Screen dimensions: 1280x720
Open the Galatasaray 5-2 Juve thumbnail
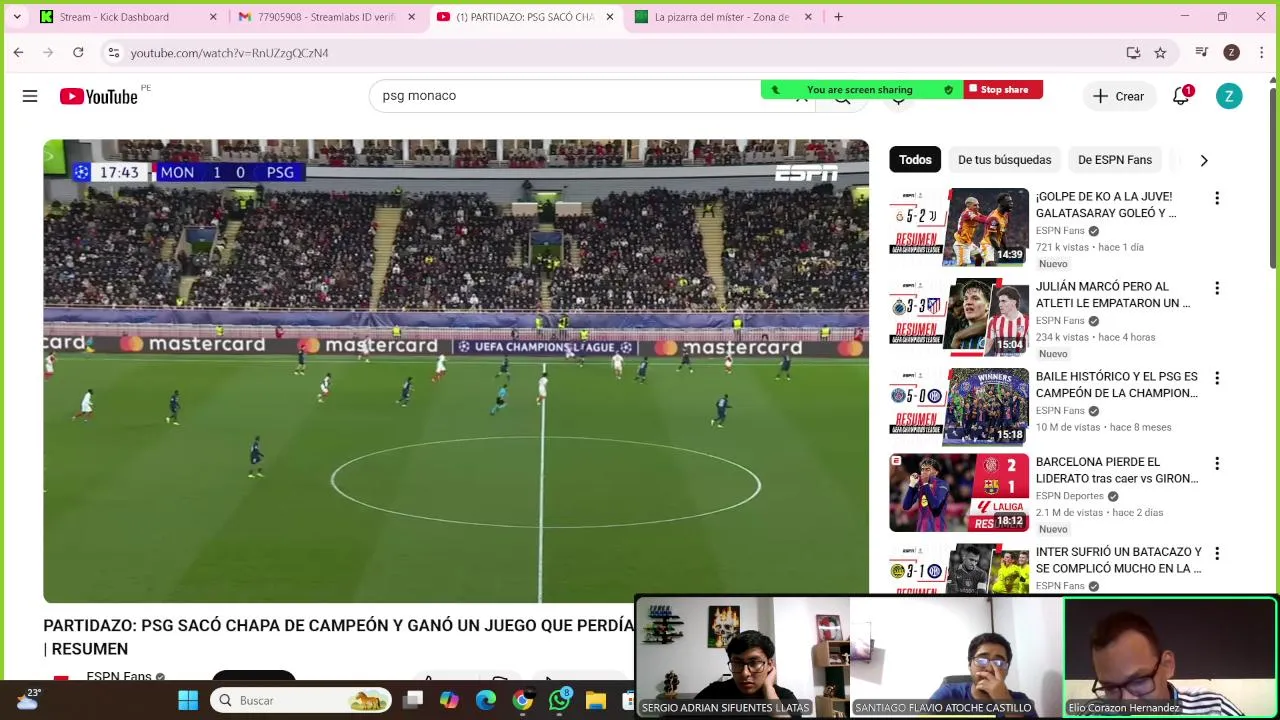tap(959, 227)
